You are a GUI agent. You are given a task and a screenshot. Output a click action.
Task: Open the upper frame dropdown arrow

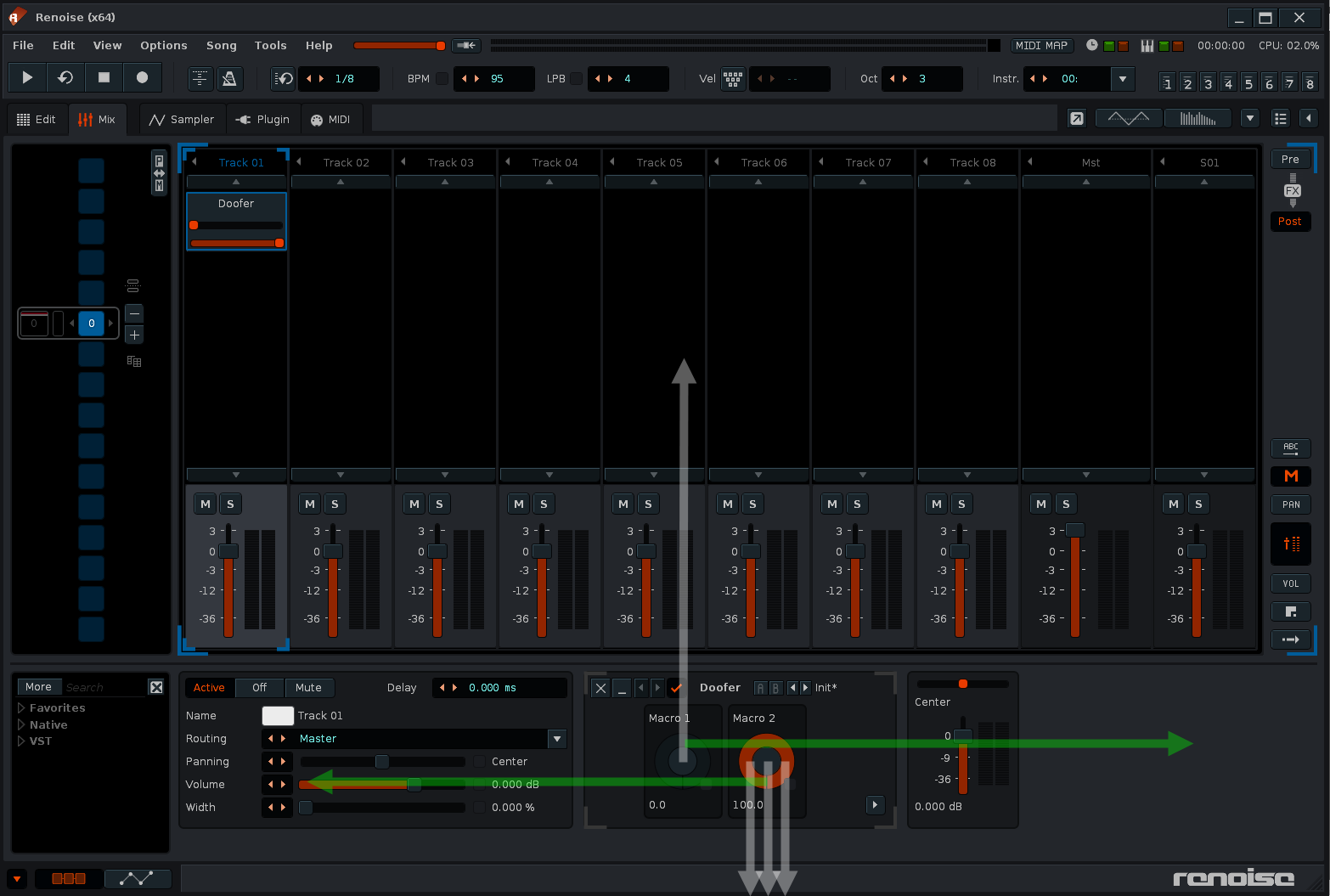click(1250, 119)
